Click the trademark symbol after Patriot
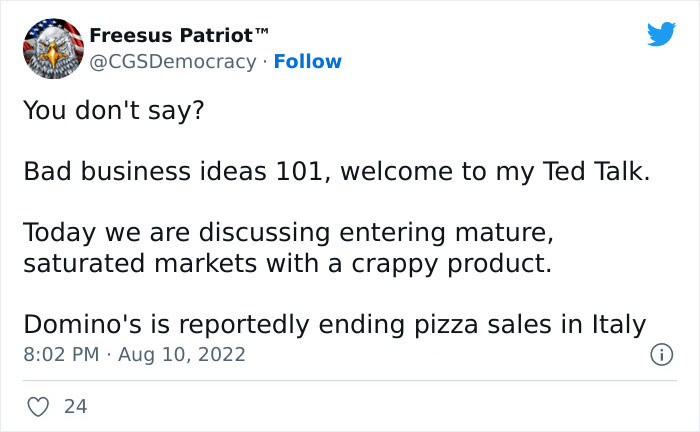This screenshot has width=700, height=432. [262, 32]
